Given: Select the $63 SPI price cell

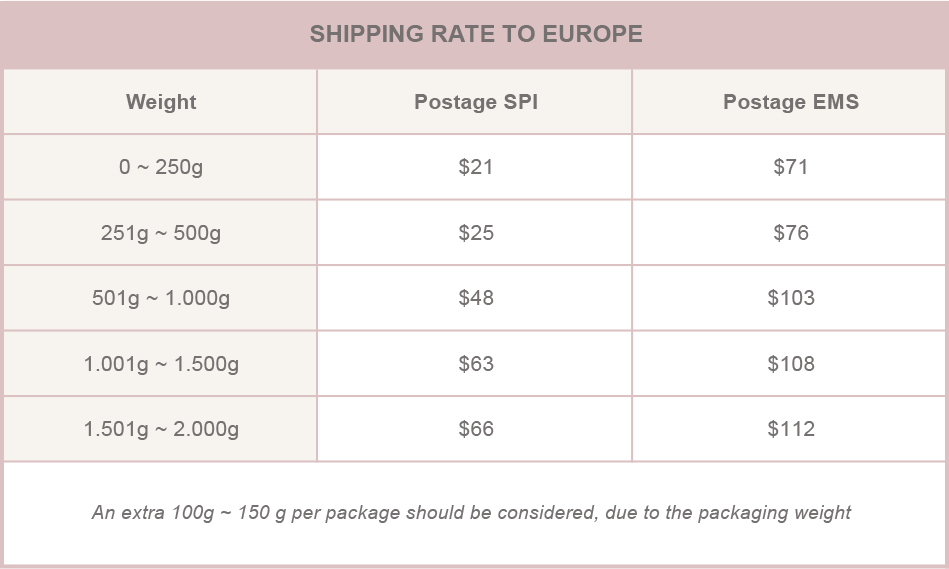Looking at the screenshot, I should (474, 363).
